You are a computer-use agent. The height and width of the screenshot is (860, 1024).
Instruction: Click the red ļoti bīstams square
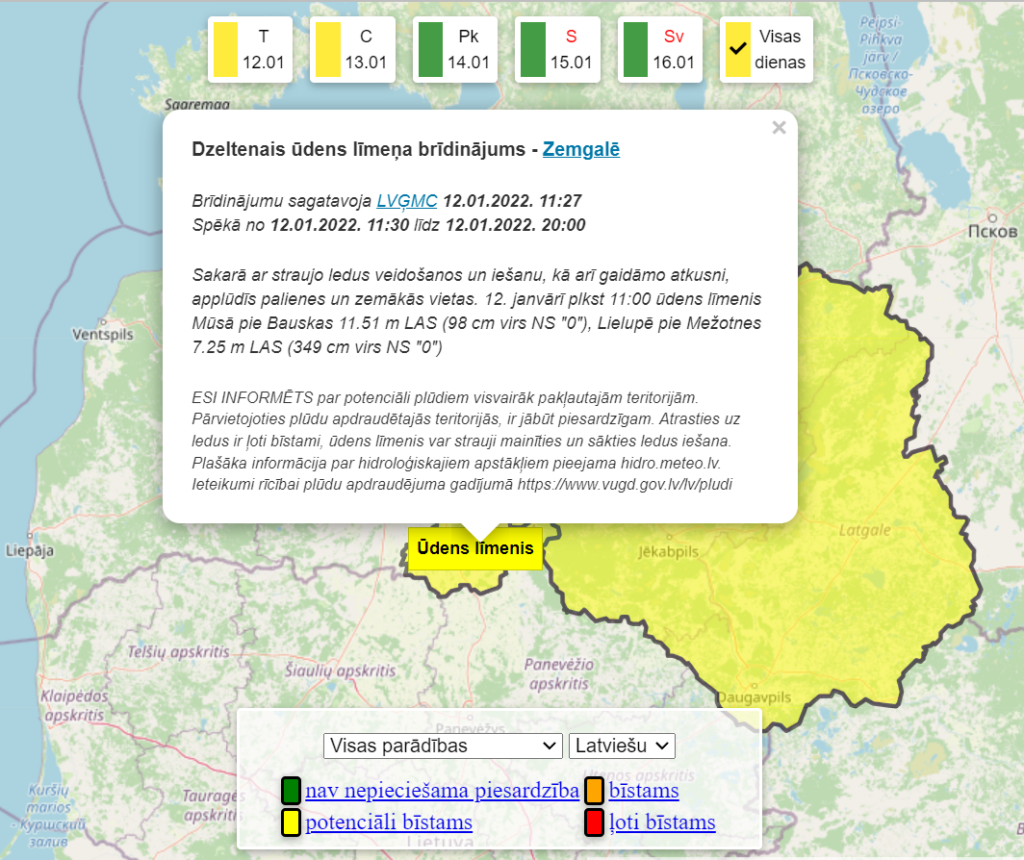(594, 823)
